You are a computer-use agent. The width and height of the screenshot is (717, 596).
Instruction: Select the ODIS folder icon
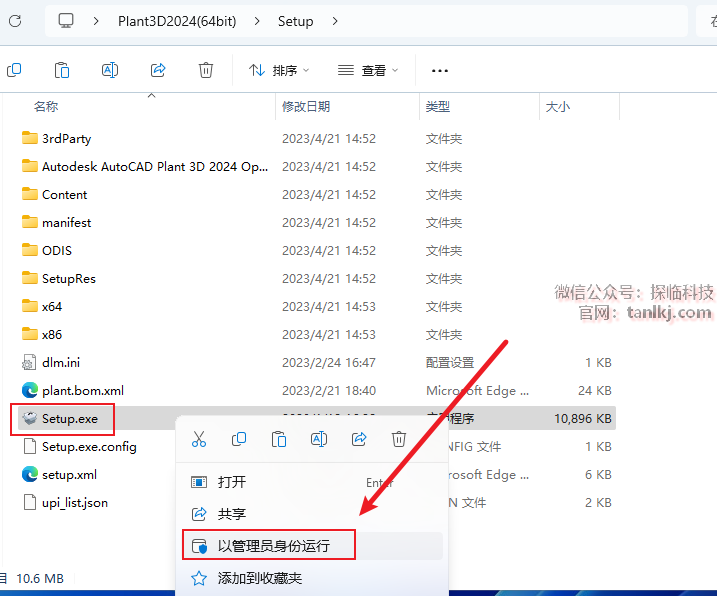pyautogui.click(x=30, y=250)
